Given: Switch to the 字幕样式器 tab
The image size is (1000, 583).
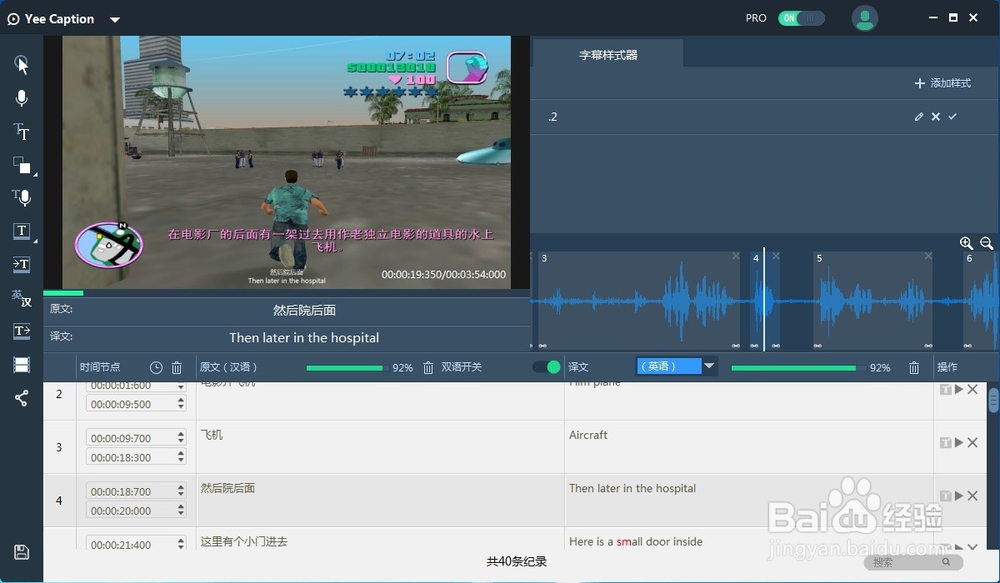Looking at the screenshot, I should point(608,55).
